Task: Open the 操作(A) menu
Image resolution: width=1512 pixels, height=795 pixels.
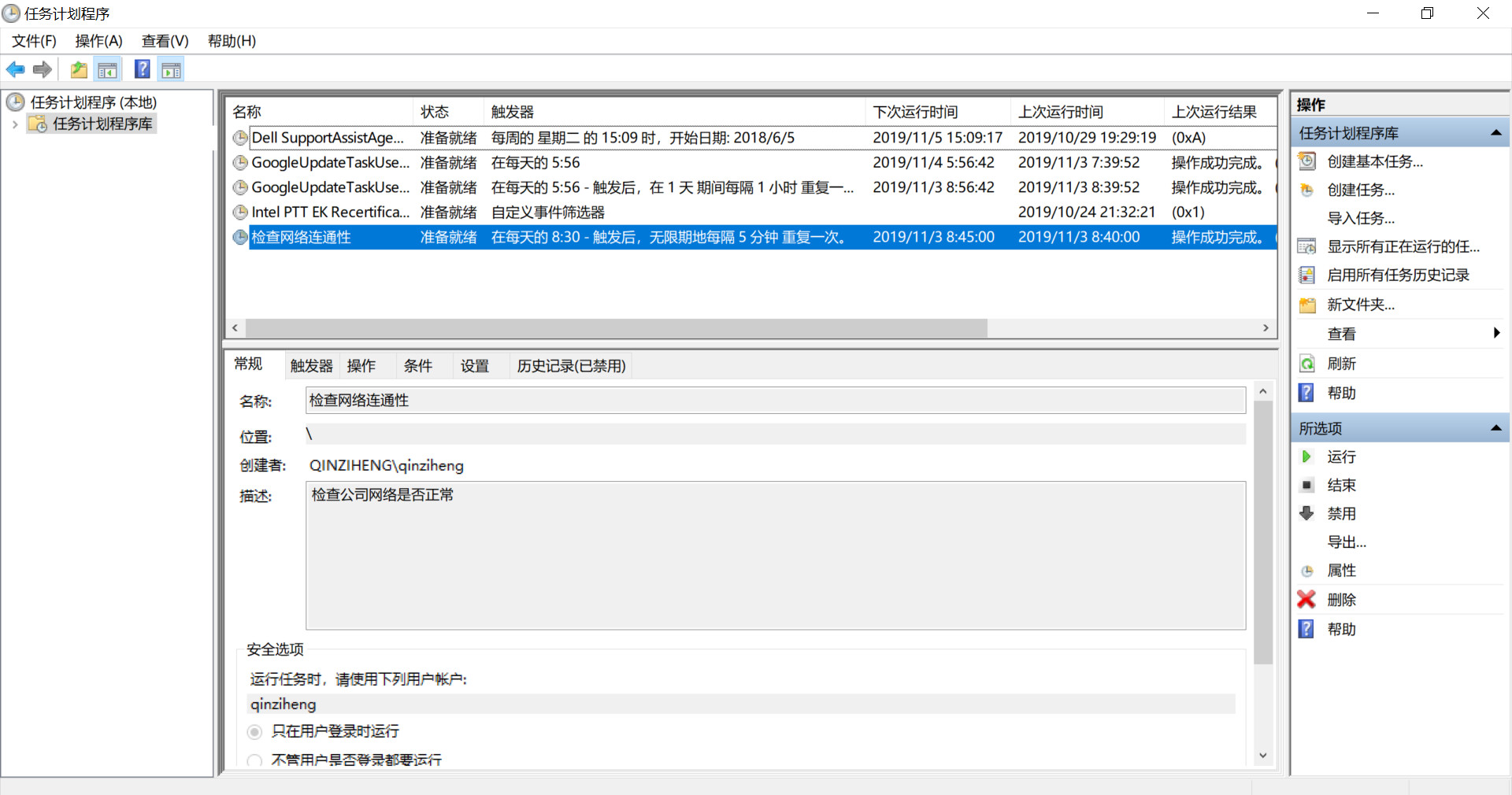Action: (99, 41)
